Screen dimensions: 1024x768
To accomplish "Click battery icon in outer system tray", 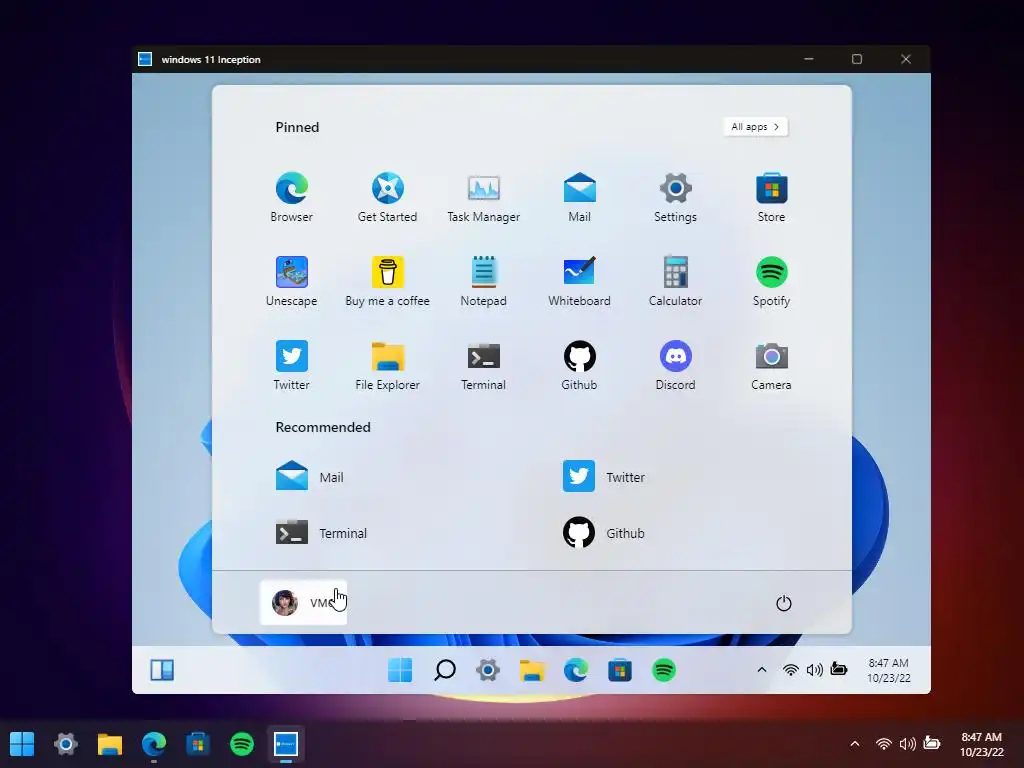I will 932,743.
